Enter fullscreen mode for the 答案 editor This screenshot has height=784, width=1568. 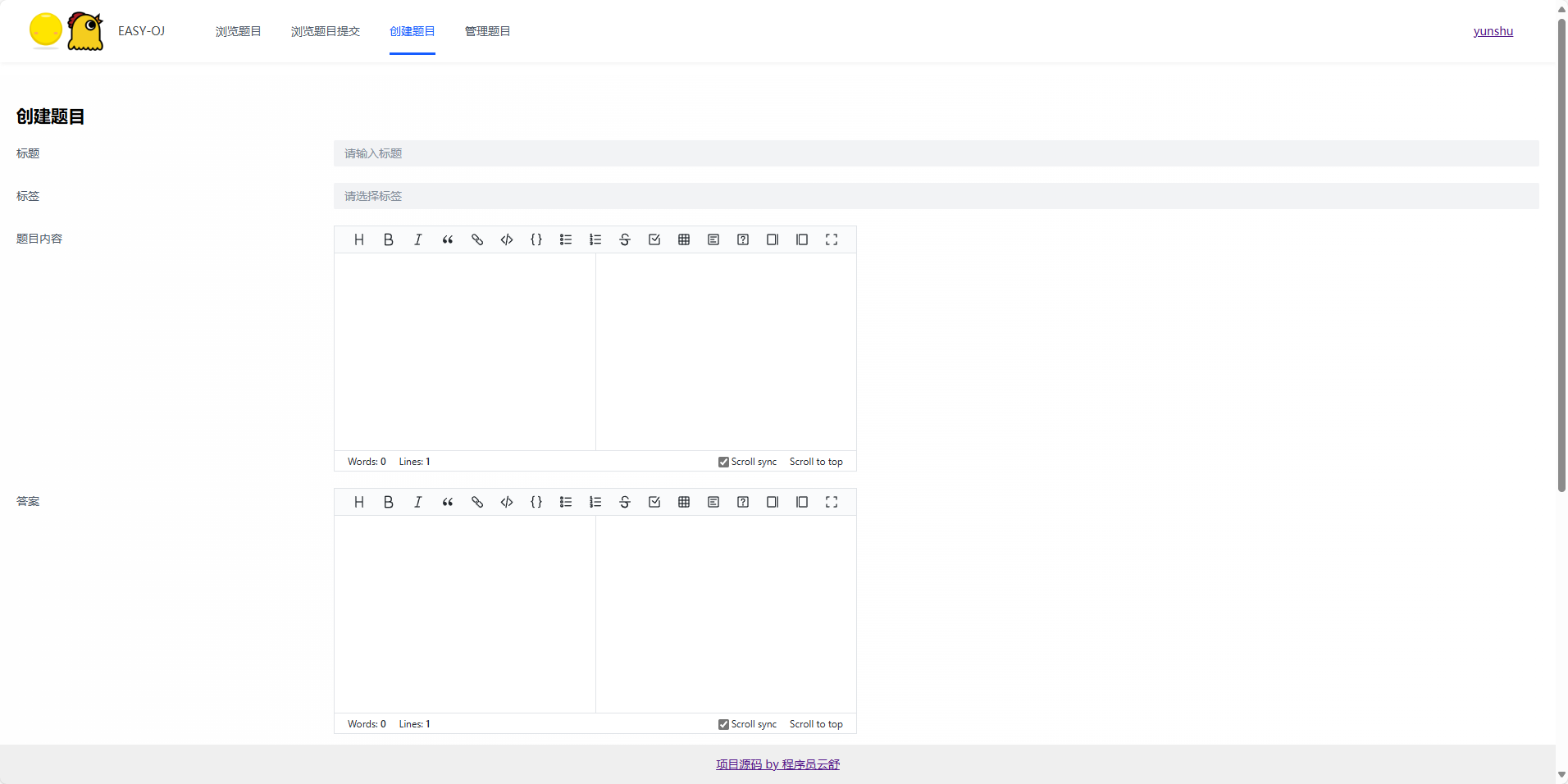(x=831, y=502)
